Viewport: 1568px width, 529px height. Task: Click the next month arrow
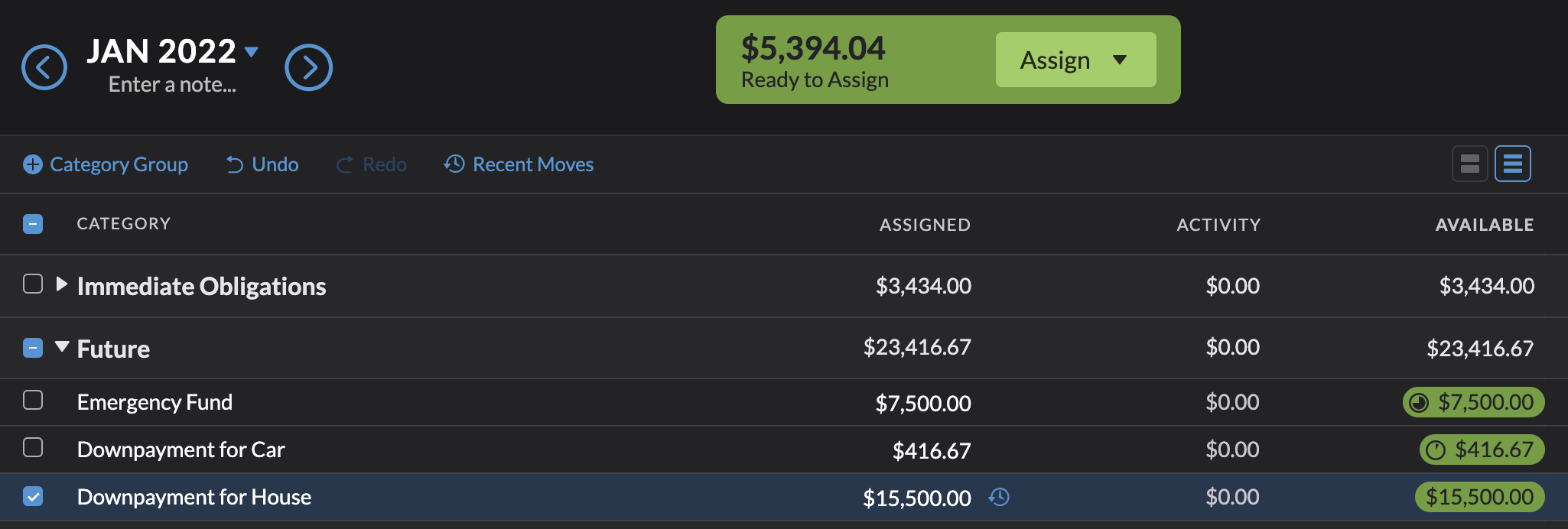(309, 67)
